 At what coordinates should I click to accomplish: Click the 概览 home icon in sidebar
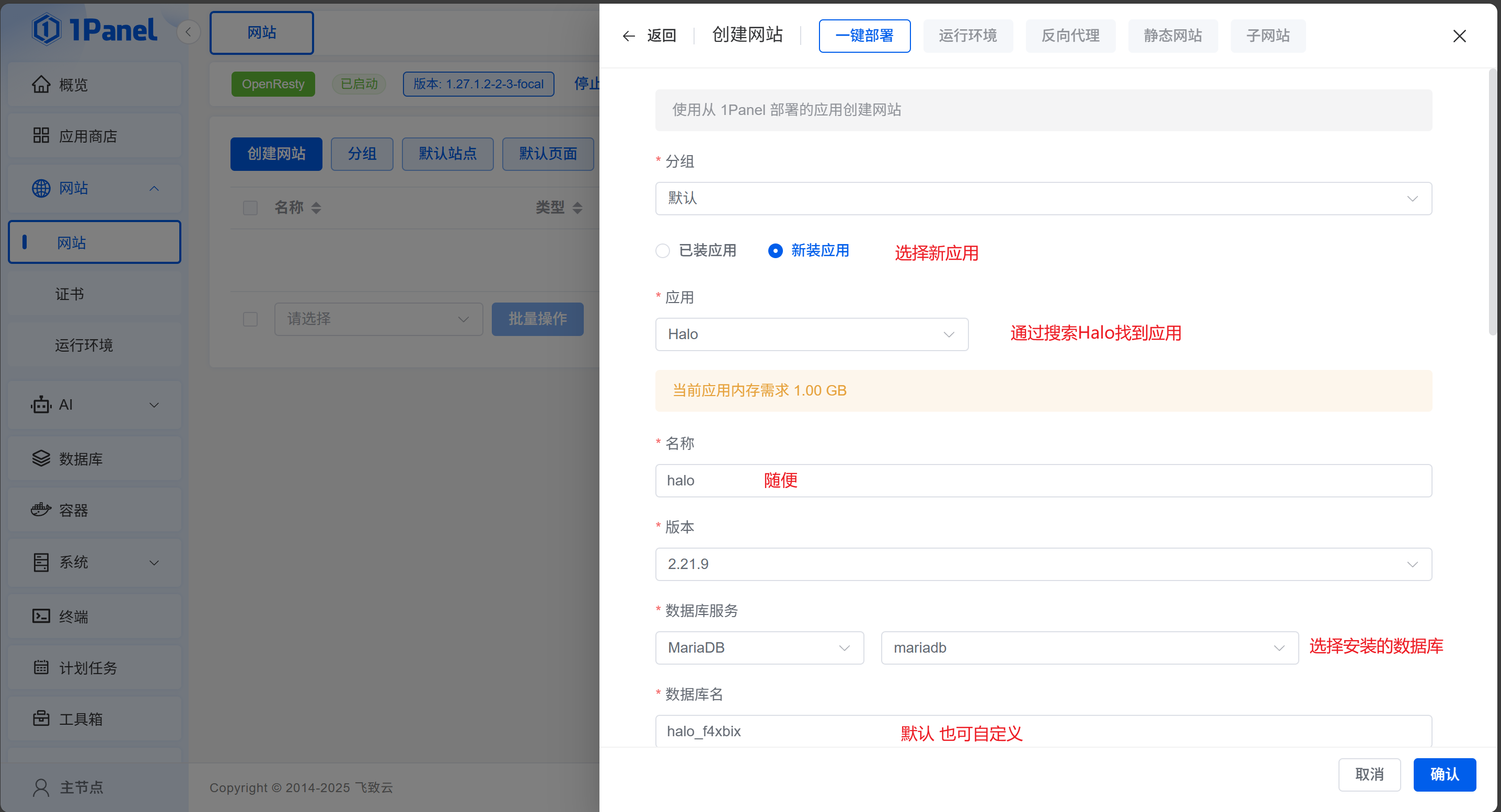pyautogui.click(x=41, y=85)
